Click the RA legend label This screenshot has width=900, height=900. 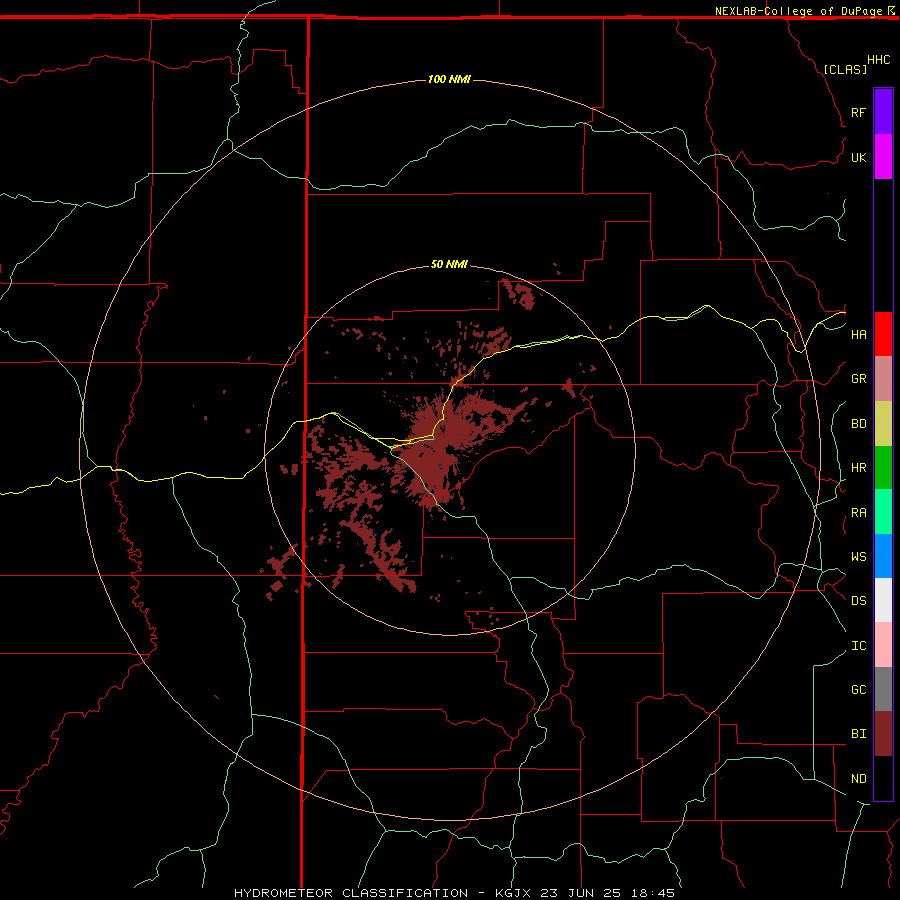pyautogui.click(x=858, y=513)
